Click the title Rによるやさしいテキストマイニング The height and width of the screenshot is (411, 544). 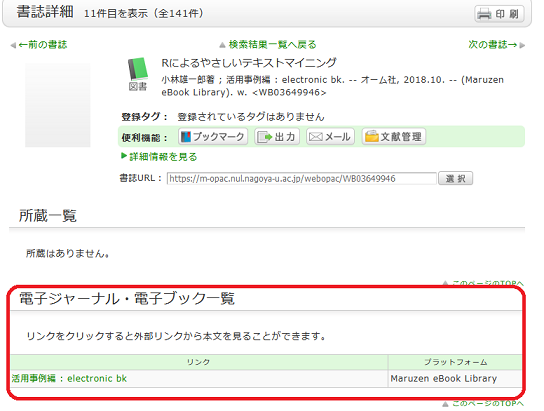(x=249, y=63)
